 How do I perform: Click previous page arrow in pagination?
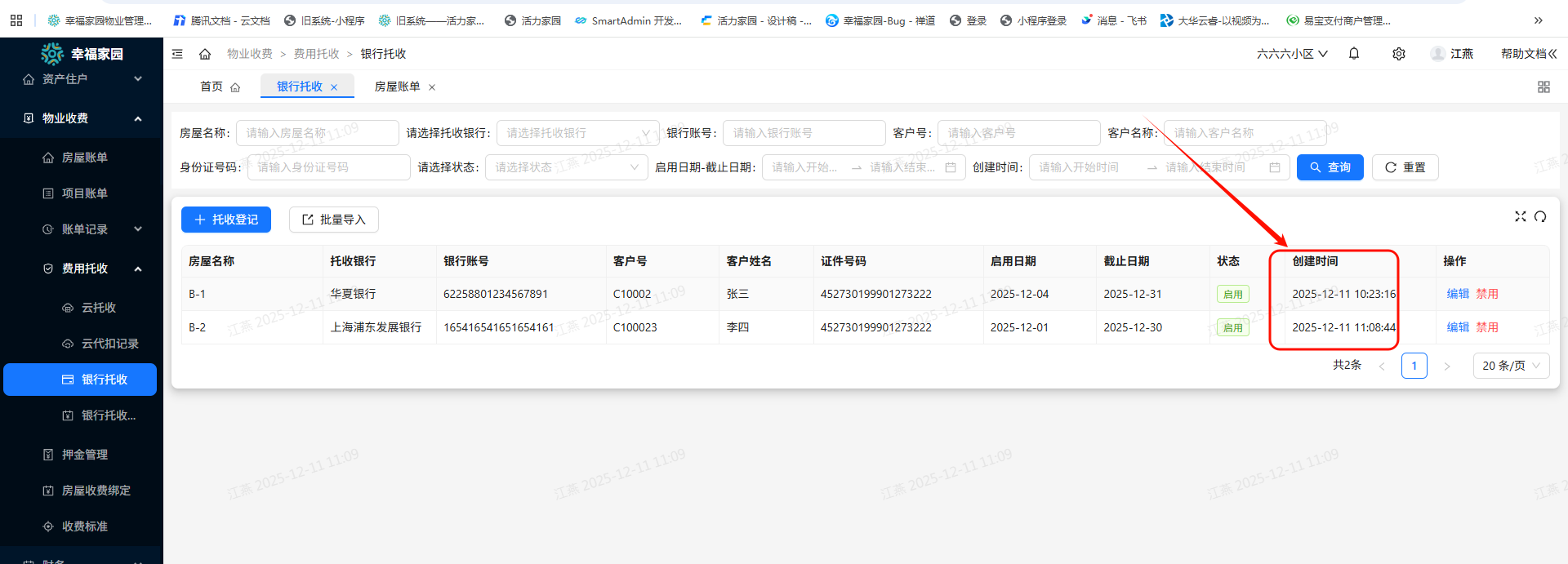click(x=1382, y=366)
